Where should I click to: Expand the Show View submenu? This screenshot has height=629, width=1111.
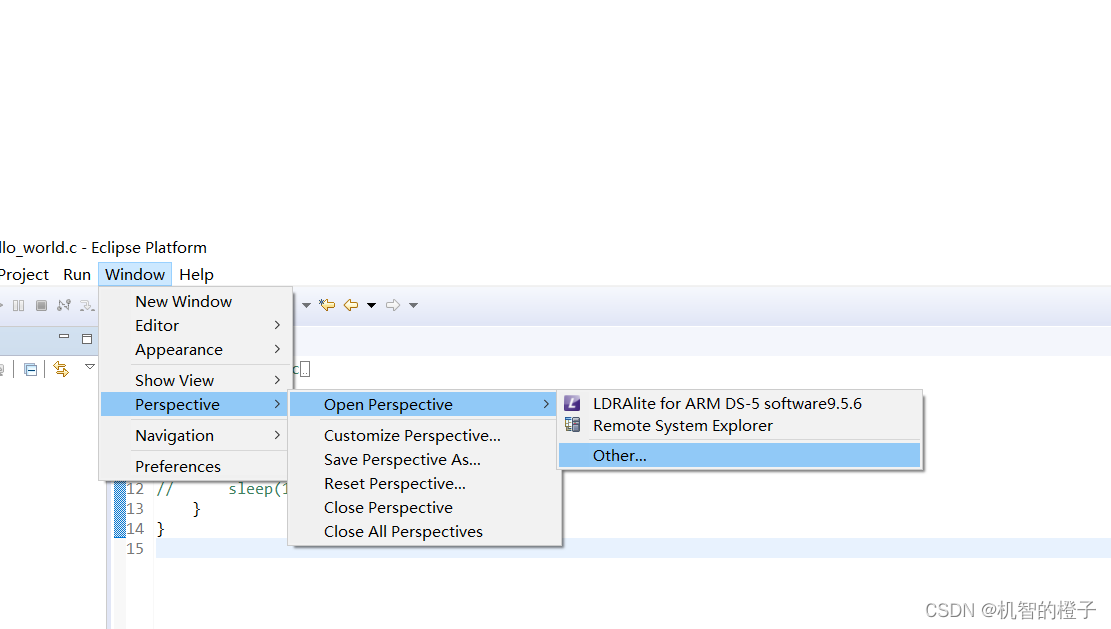coord(196,380)
